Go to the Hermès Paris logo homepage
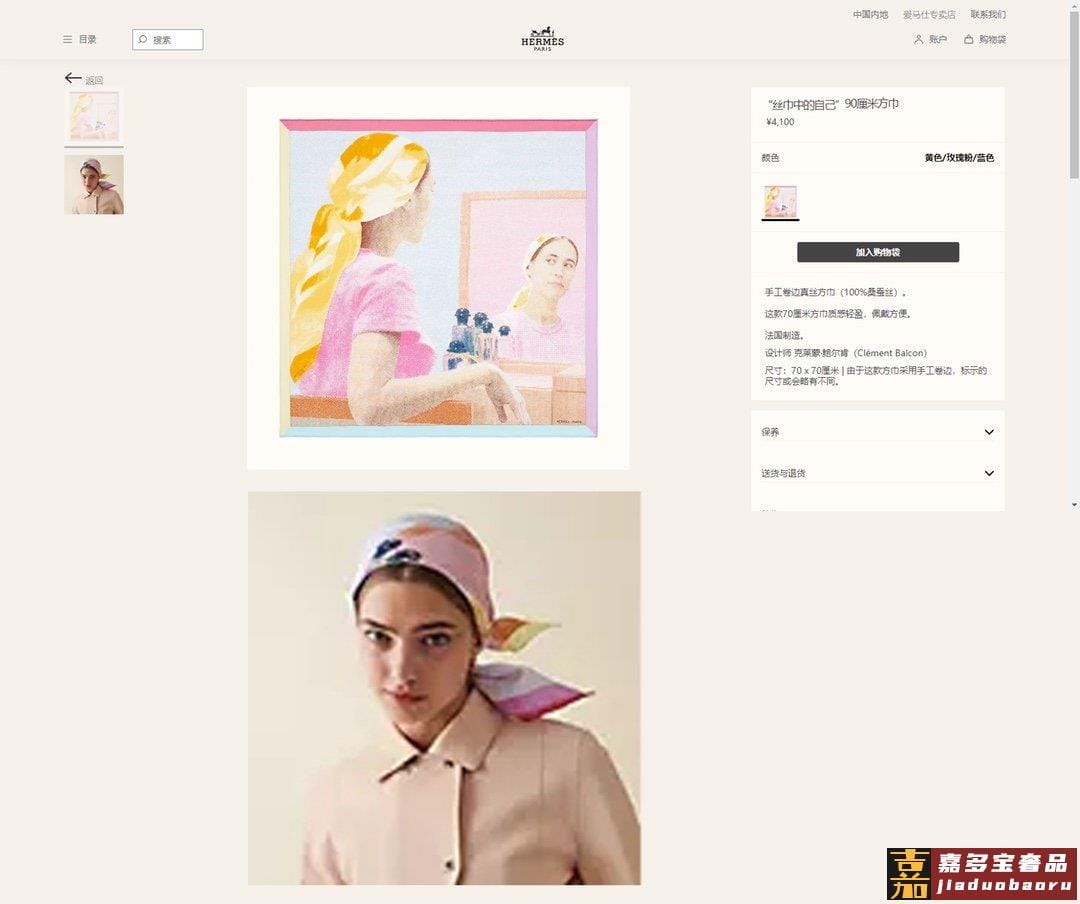The image size is (1080, 904). [543, 39]
